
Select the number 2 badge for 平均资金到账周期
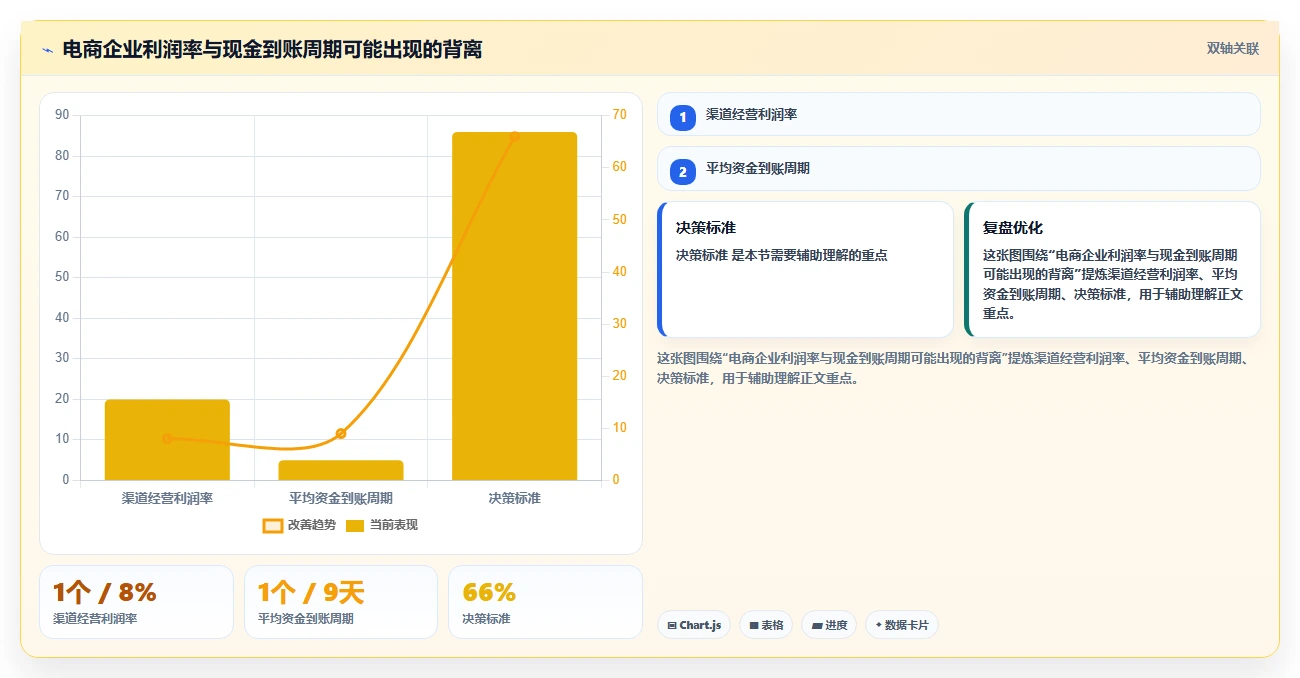(x=683, y=172)
